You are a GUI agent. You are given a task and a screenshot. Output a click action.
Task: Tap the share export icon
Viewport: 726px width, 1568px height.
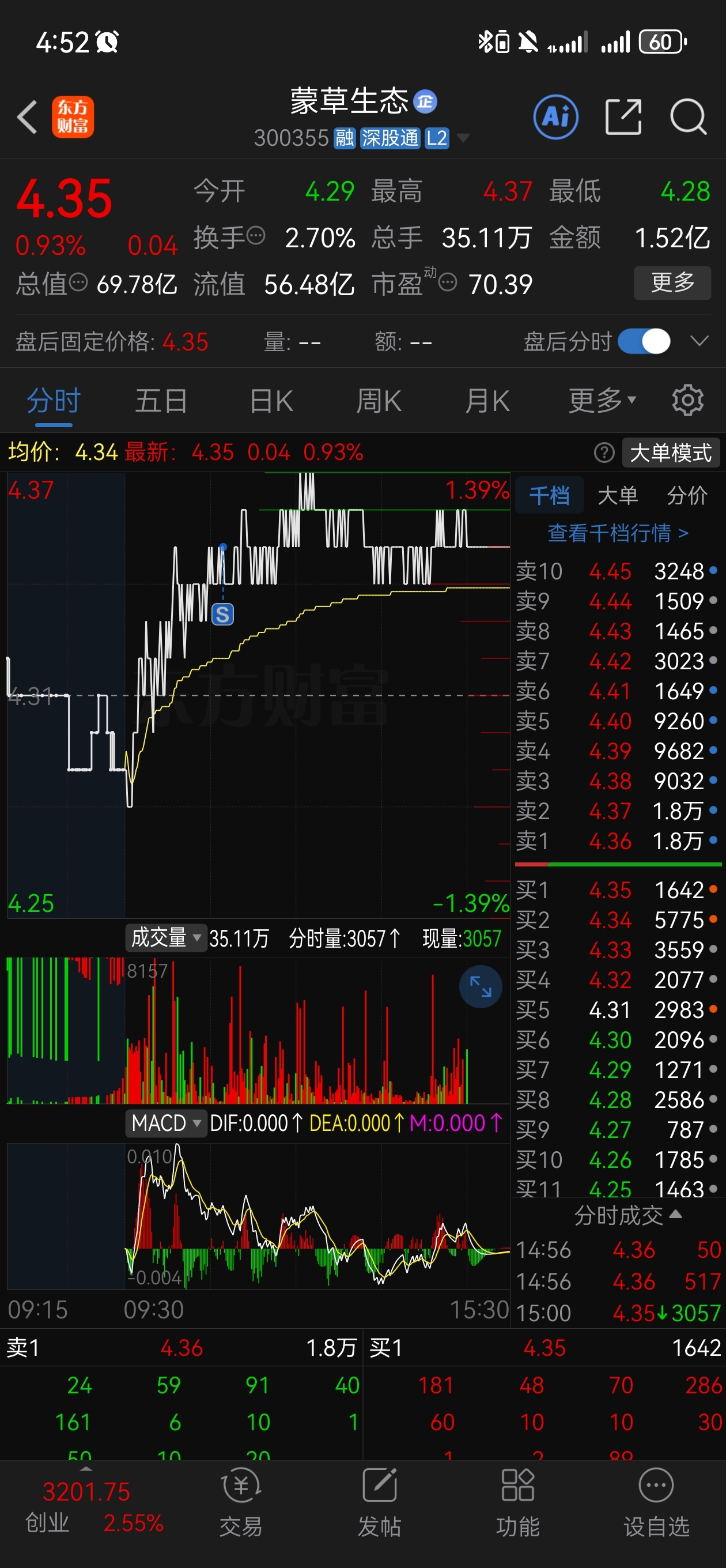tap(624, 116)
